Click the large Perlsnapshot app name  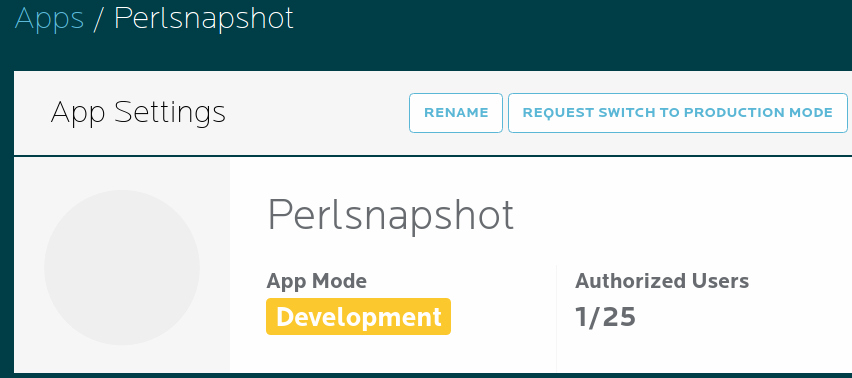(x=391, y=216)
